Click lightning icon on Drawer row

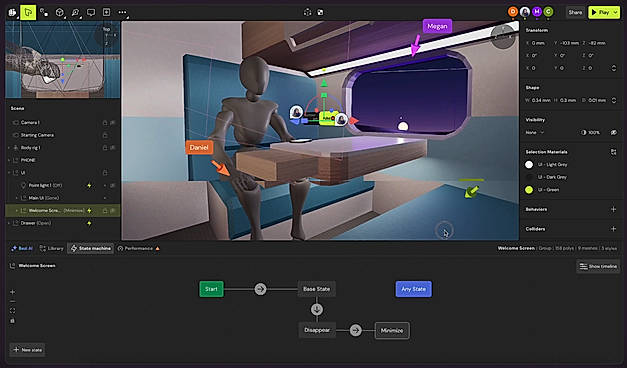tap(90, 223)
